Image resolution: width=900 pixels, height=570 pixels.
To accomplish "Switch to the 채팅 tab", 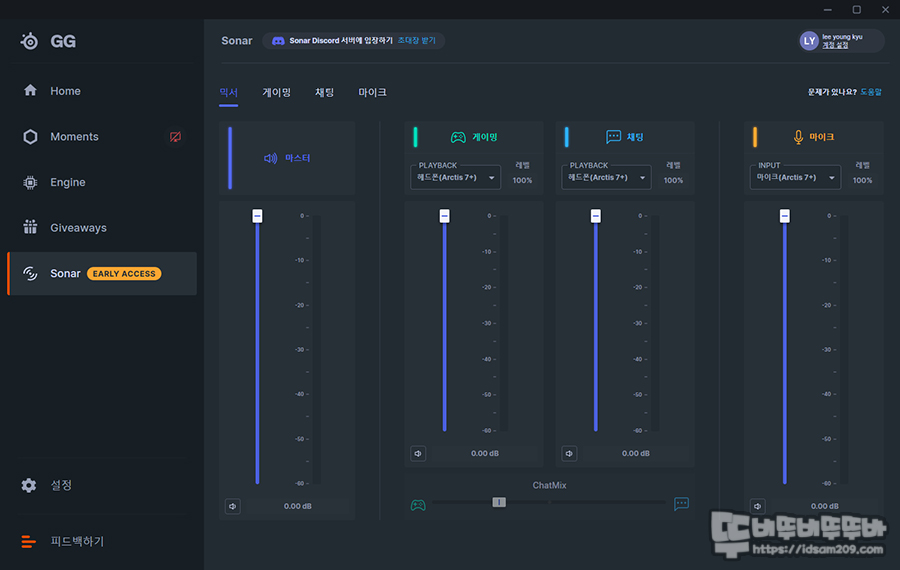I will click(324, 92).
